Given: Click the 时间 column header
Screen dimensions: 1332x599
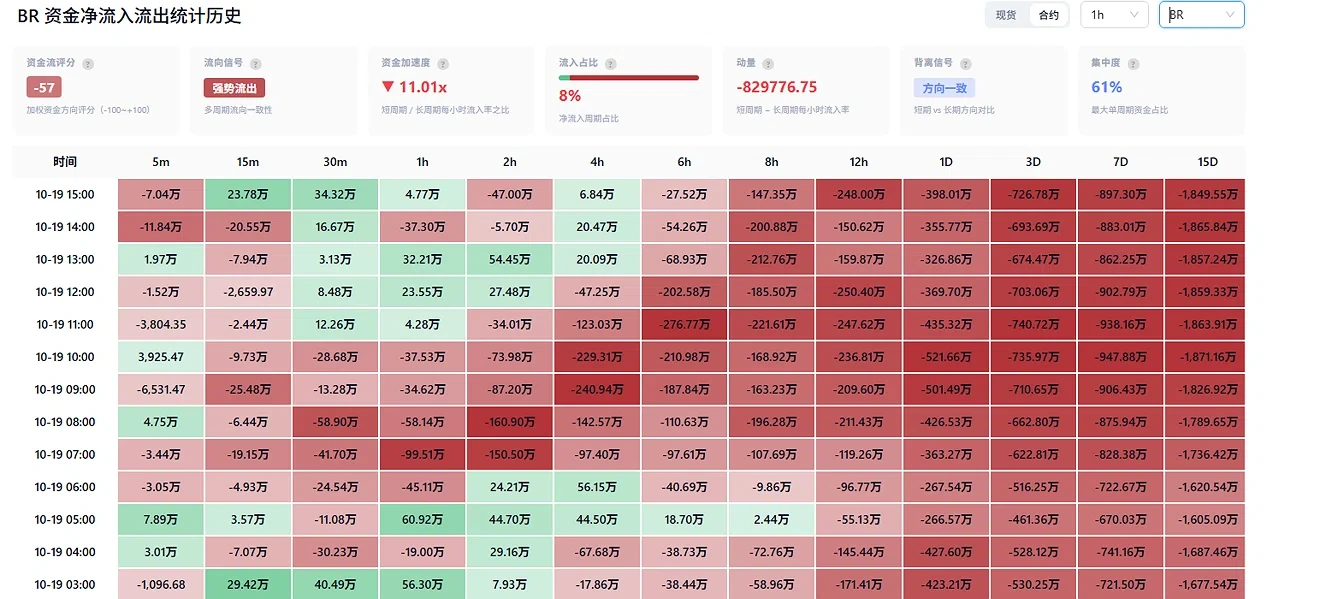Looking at the screenshot, I should [65, 162].
